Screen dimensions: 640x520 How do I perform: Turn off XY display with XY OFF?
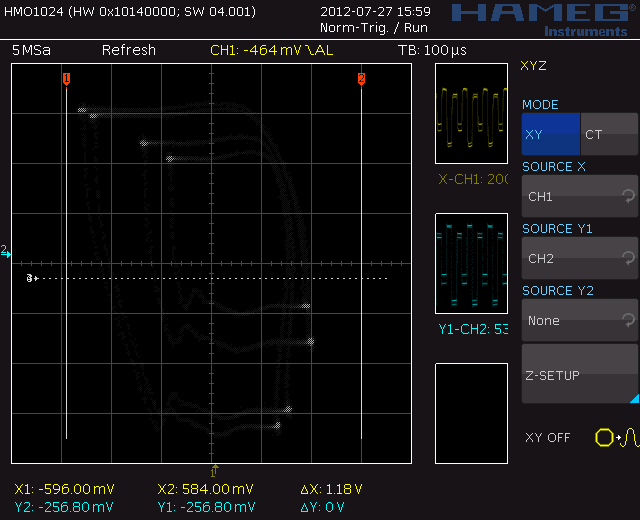tap(548, 438)
